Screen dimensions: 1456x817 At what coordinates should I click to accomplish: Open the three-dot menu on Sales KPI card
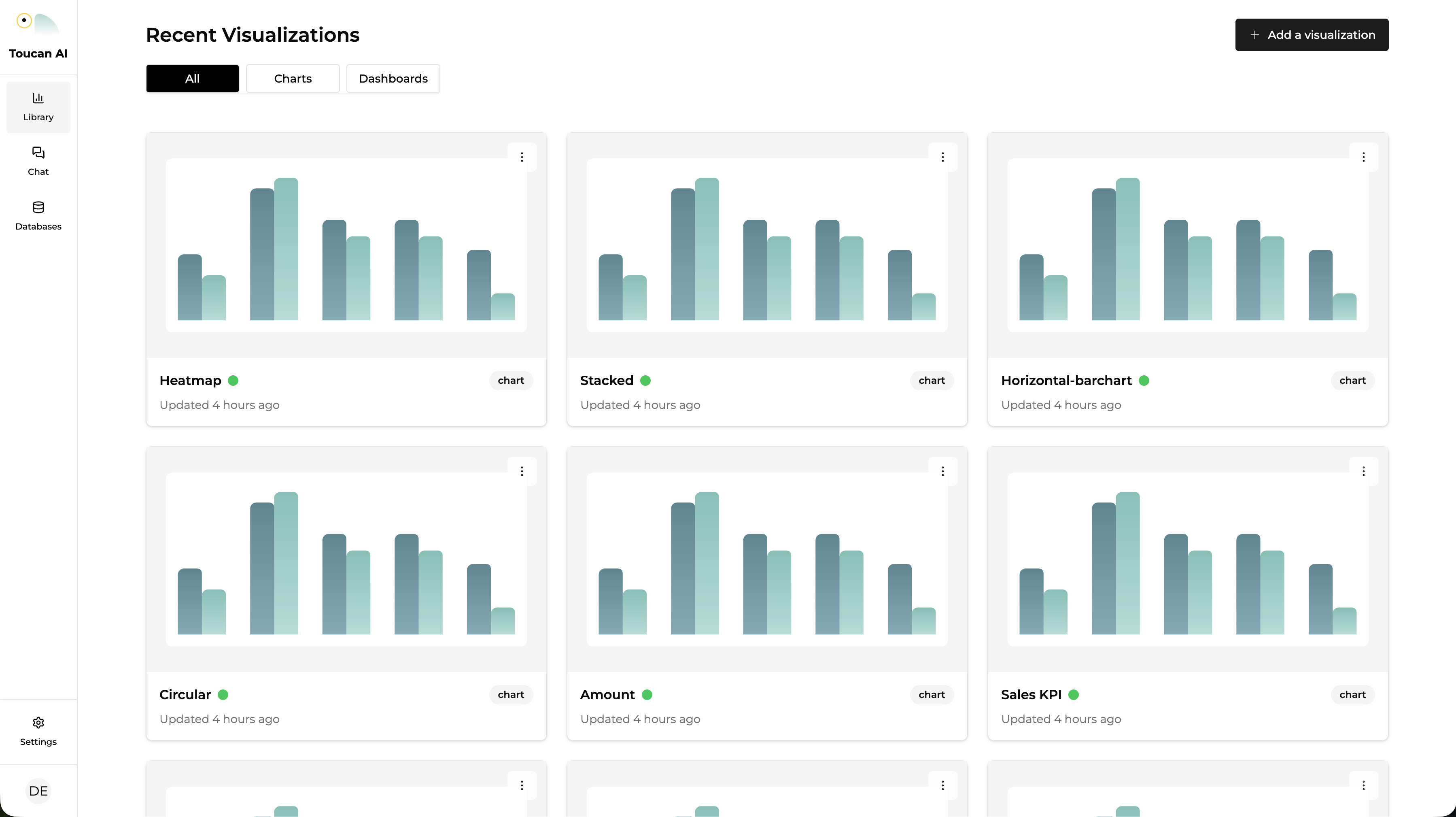(1363, 471)
